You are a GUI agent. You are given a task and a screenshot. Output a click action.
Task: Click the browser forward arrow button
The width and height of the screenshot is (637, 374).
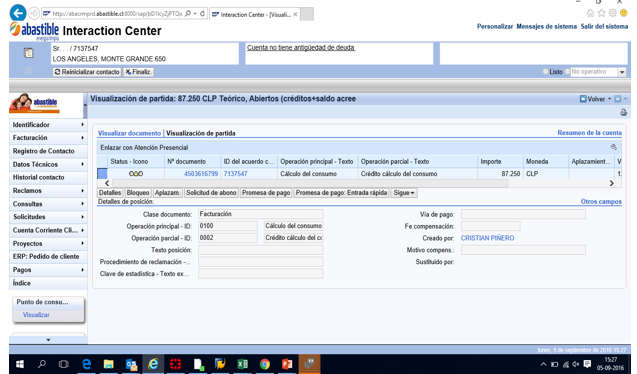pyautogui.click(x=34, y=13)
